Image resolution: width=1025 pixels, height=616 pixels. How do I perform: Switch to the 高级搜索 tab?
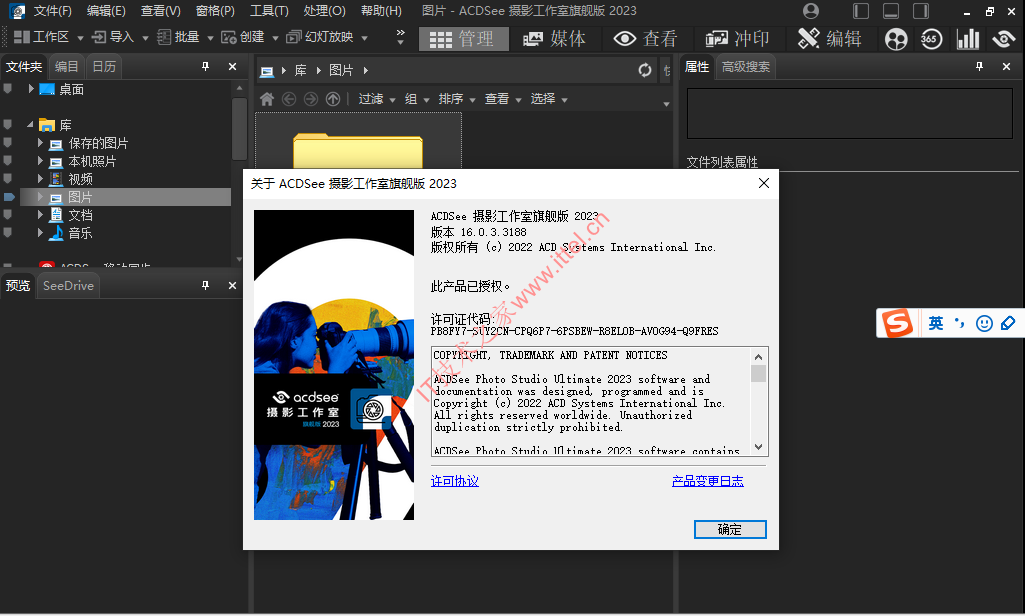[x=746, y=67]
